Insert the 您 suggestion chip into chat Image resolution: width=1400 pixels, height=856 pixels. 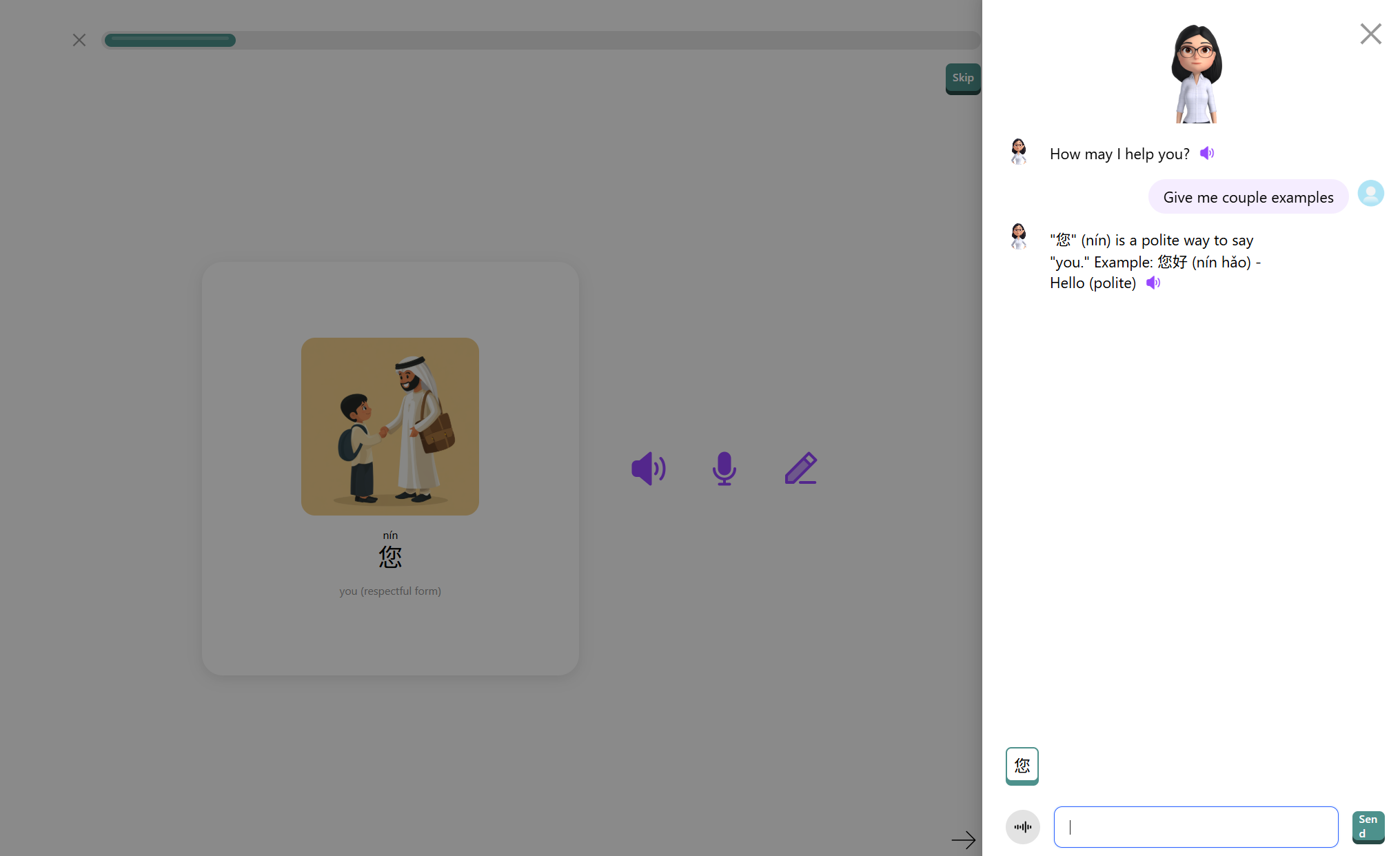click(1022, 766)
